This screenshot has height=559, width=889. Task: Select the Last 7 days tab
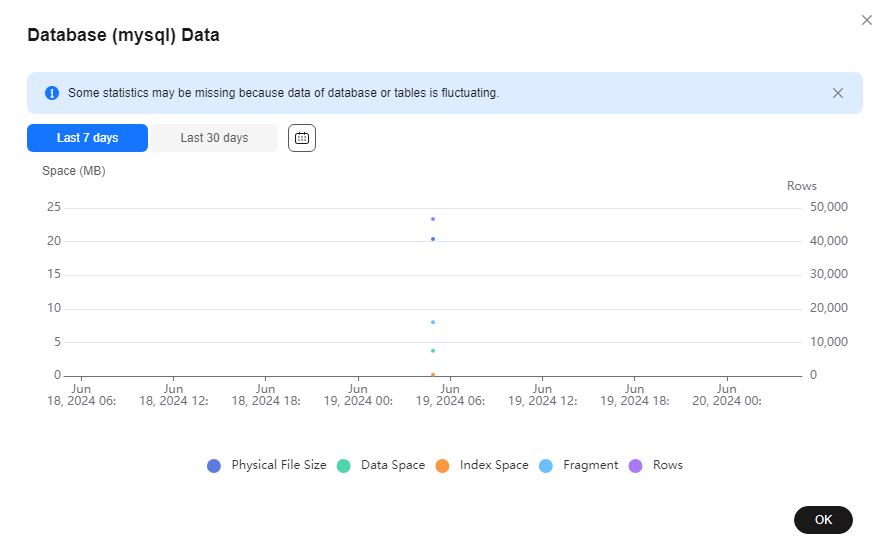click(87, 138)
